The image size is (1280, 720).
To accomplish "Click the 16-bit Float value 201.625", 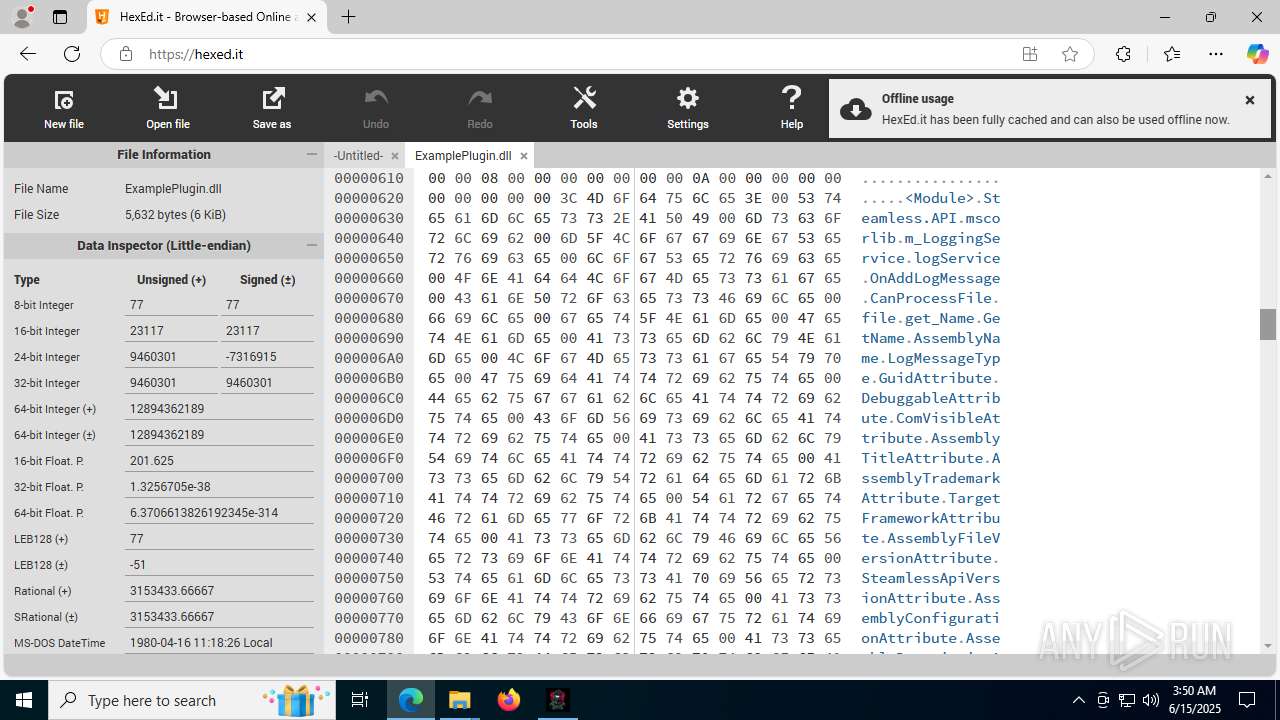I will (x=219, y=461).
